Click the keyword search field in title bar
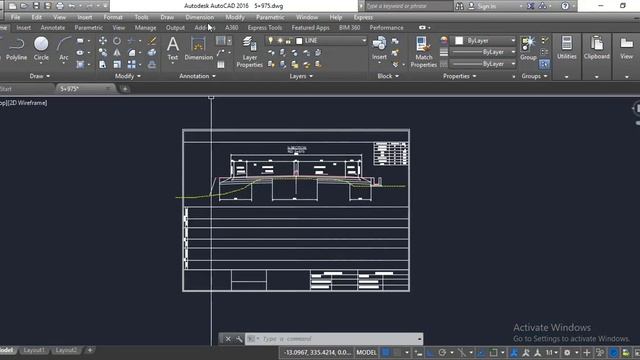Screen dimensions: 640x360 coord(409,6)
